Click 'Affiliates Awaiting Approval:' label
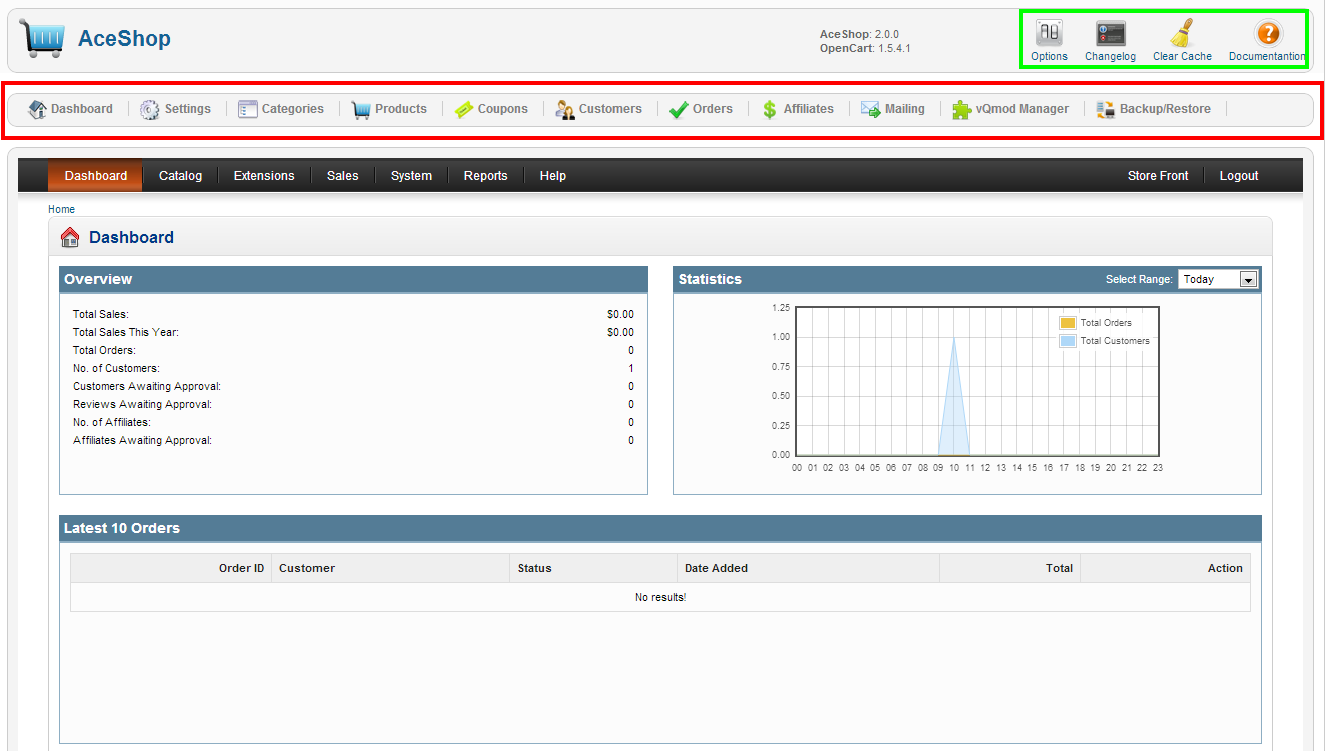The height and width of the screenshot is (751, 1327). (143, 441)
